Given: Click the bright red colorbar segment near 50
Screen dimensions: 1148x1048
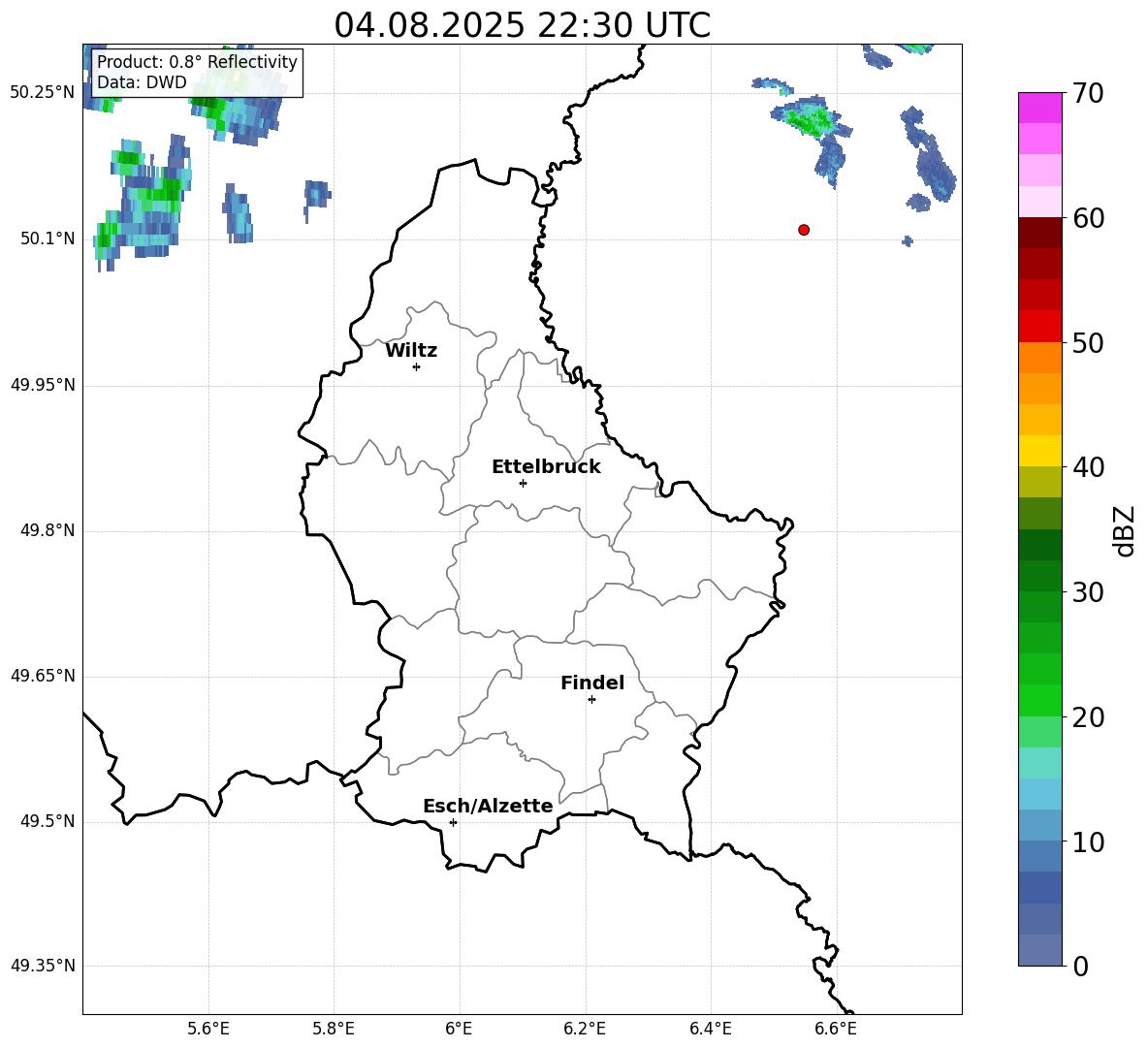Looking at the screenshot, I should [x=1039, y=327].
